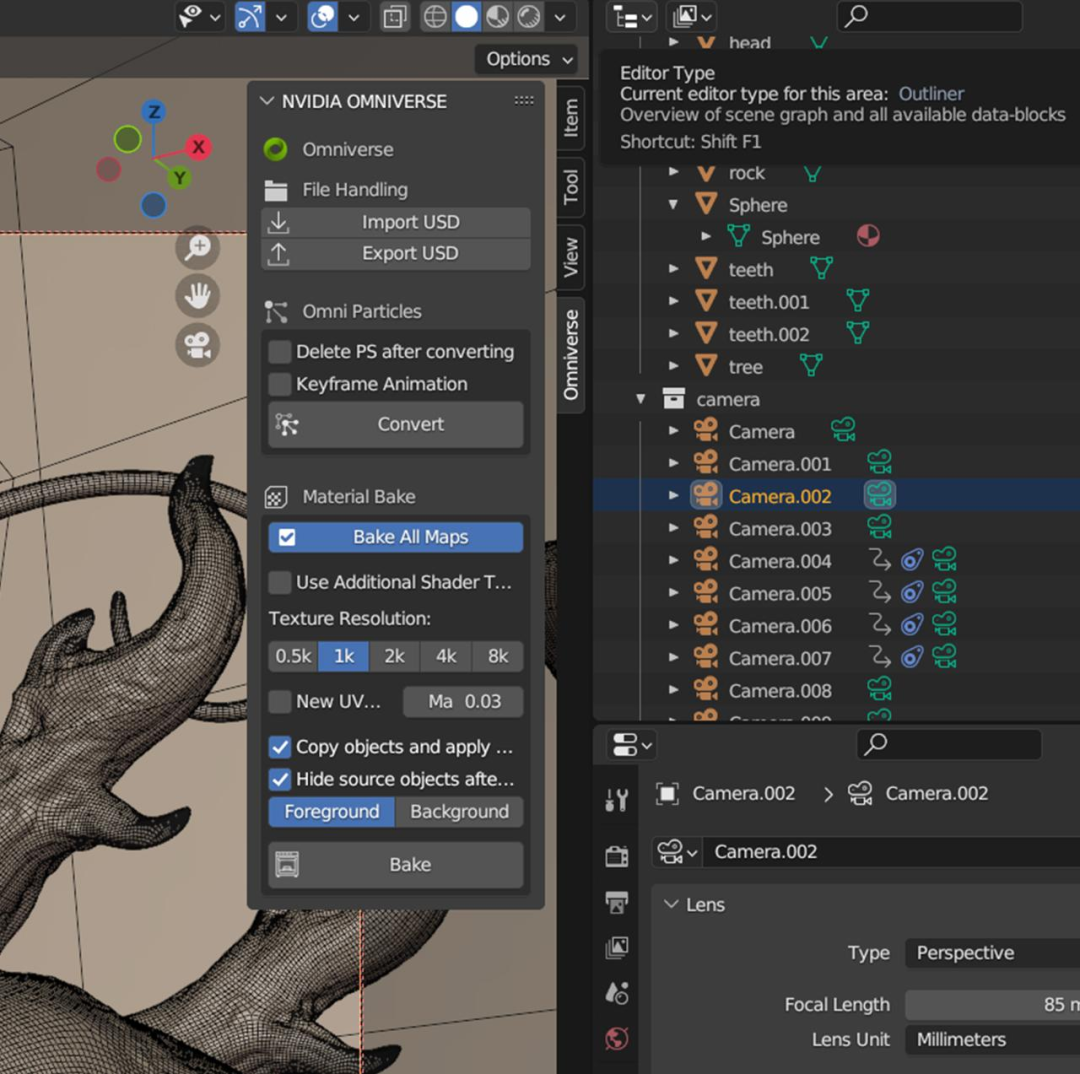Select Foreground bake option
The width and height of the screenshot is (1080, 1074).
331,812
